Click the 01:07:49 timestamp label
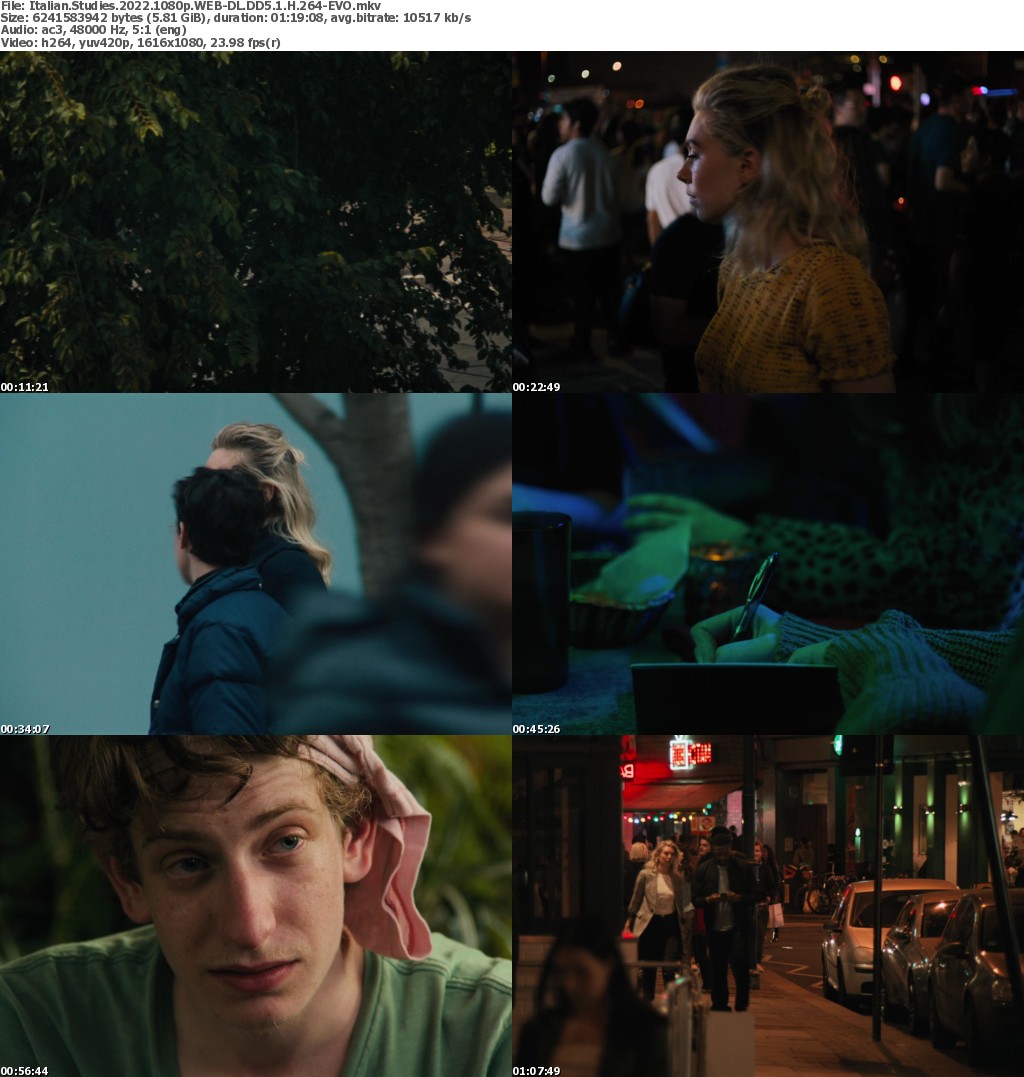Screen dimensions: 1024x1077 point(537,1071)
